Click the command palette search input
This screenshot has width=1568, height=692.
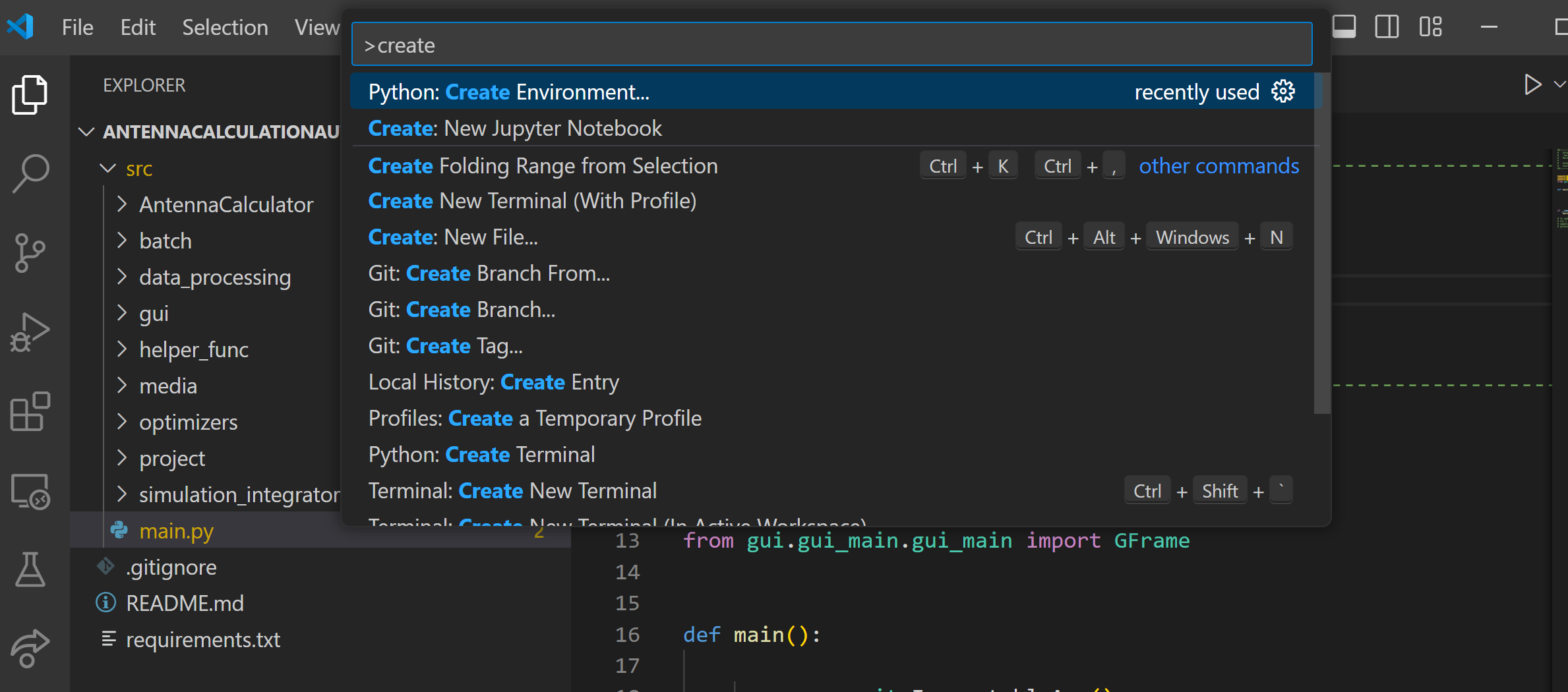pos(831,45)
